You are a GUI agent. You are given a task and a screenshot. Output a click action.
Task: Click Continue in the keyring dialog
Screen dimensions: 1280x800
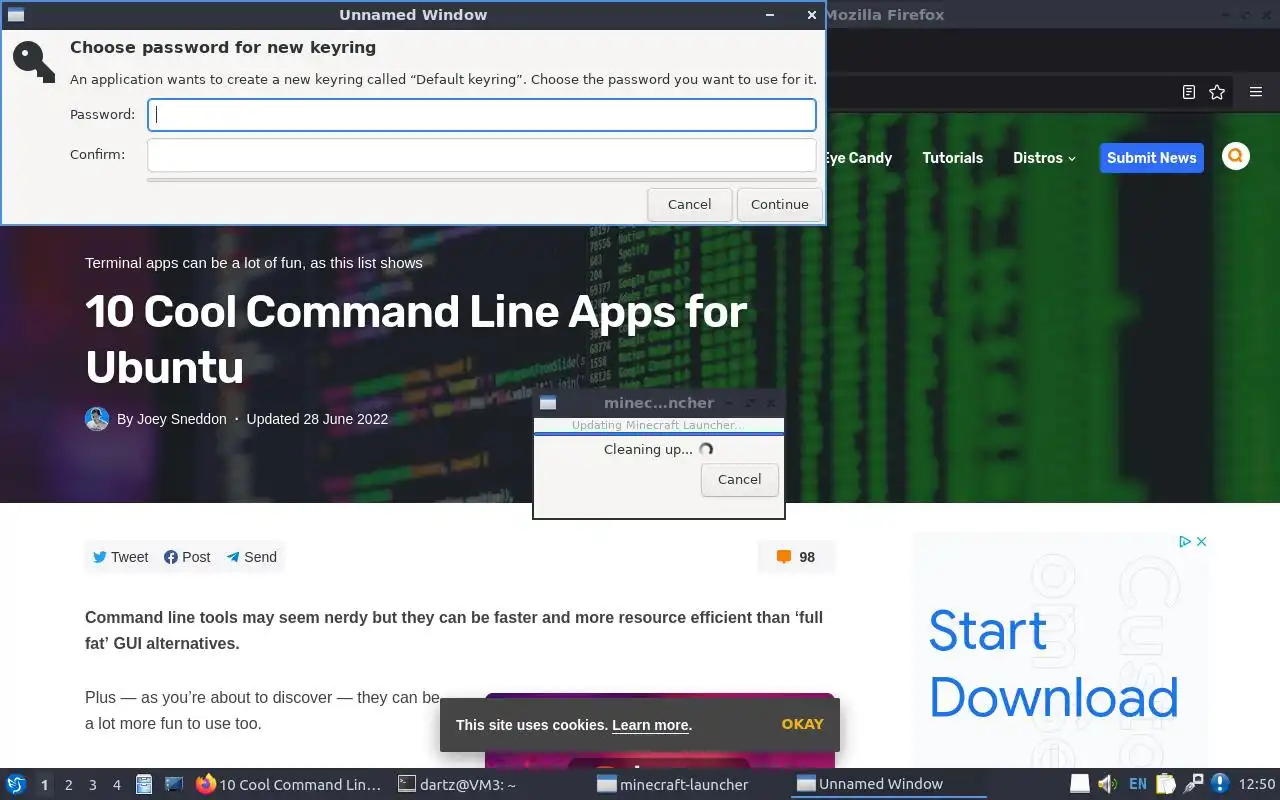(780, 204)
